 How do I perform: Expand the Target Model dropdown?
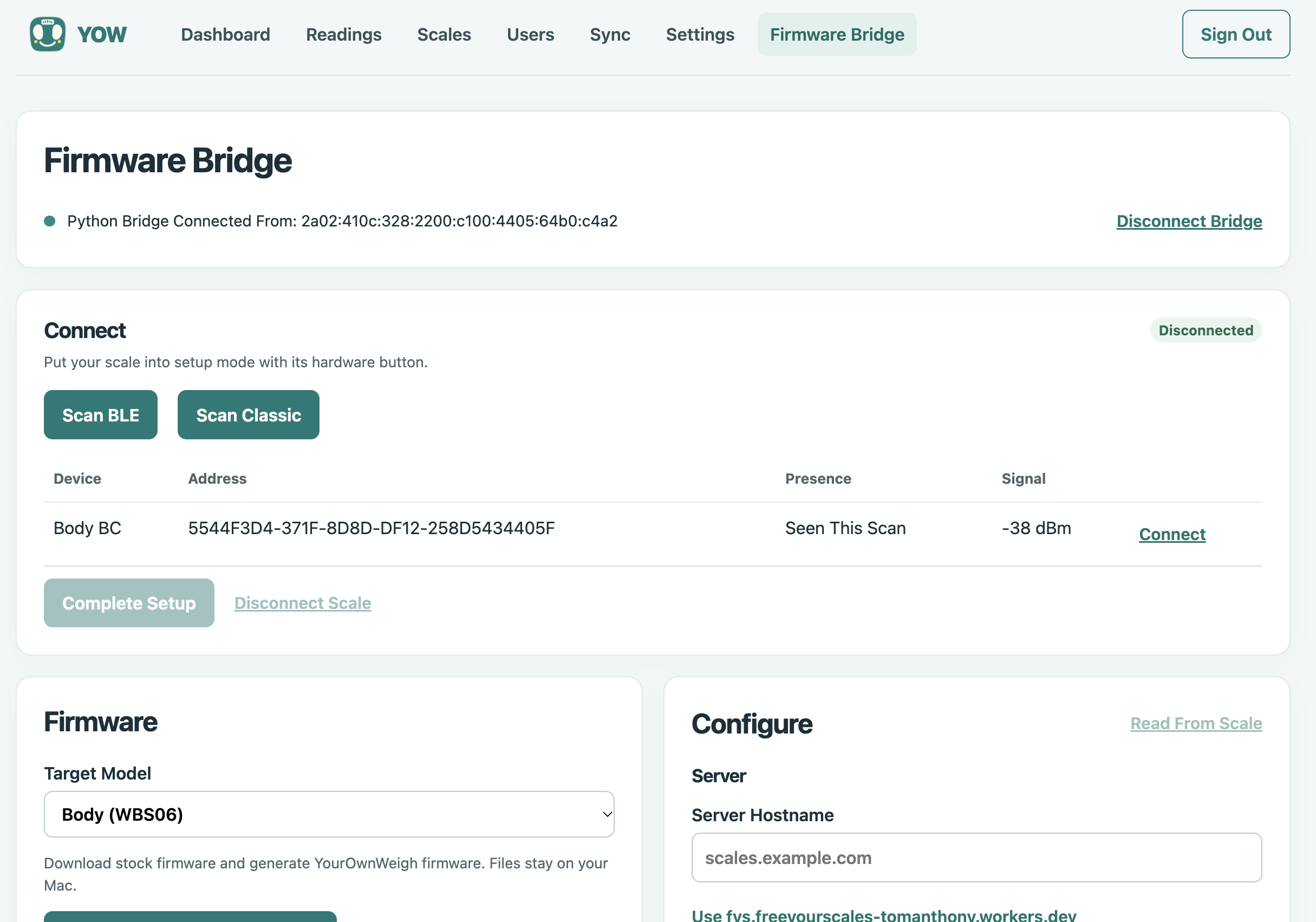pos(329,814)
